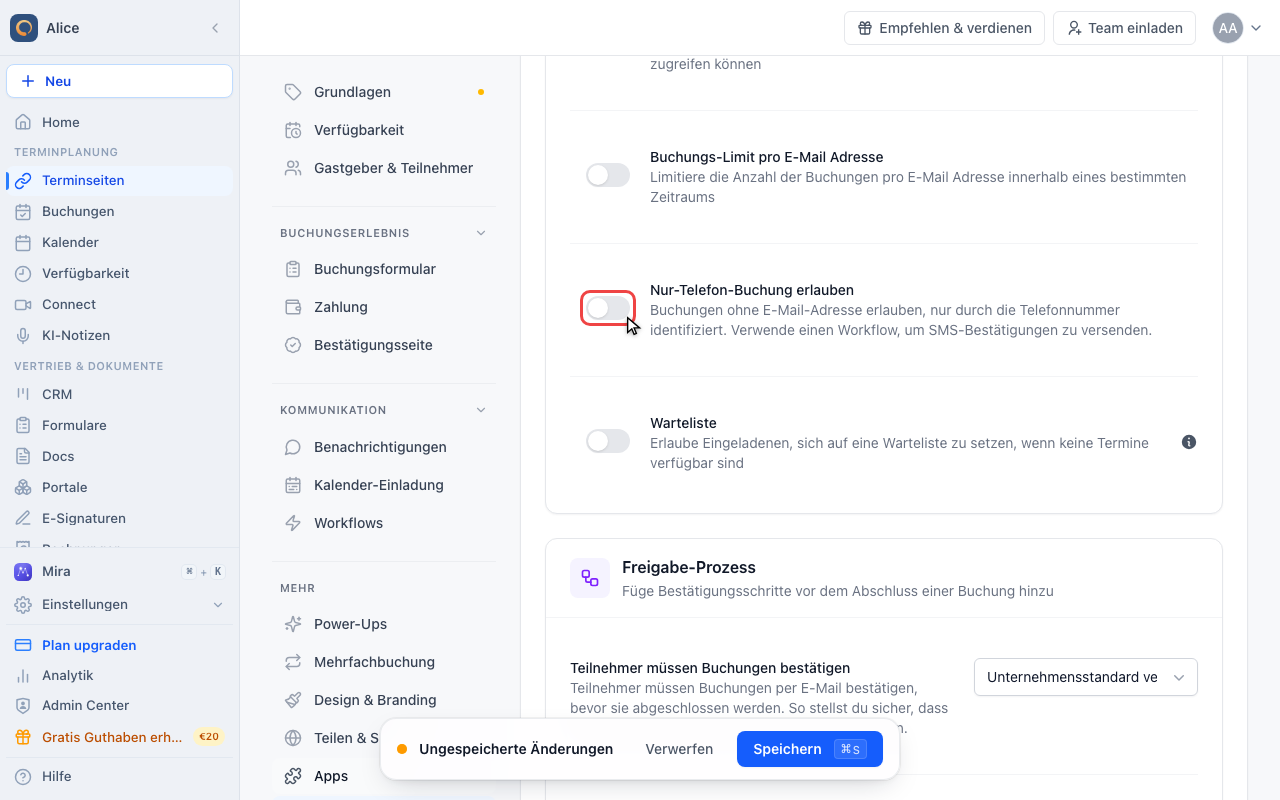Click Verwerfen to discard changes
The height and width of the screenshot is (800, 1280).
[679, 749]
